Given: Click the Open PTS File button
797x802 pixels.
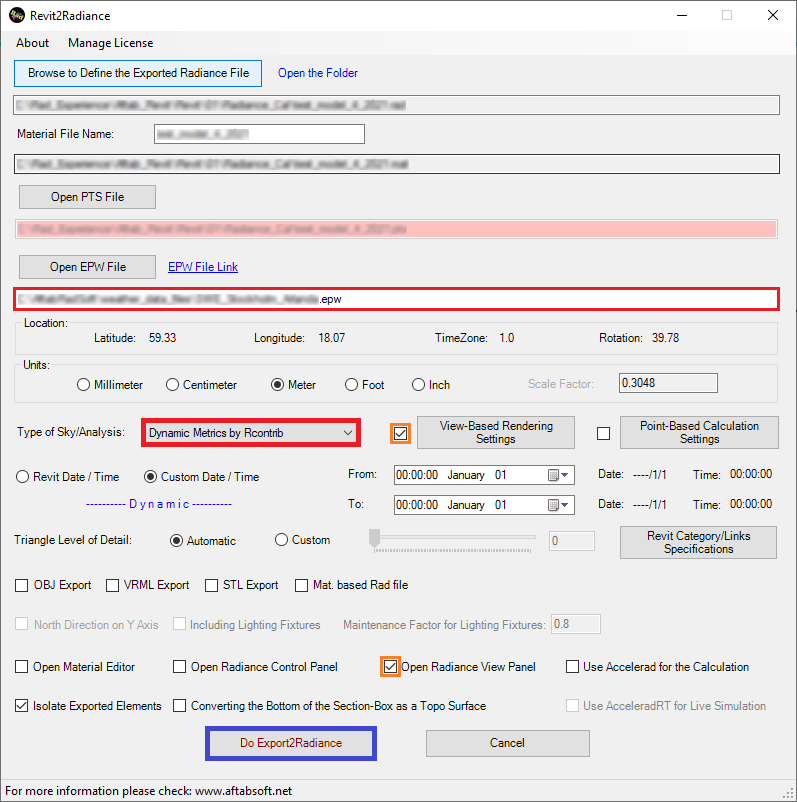Looking at the screenshot, I should (87, 197).
